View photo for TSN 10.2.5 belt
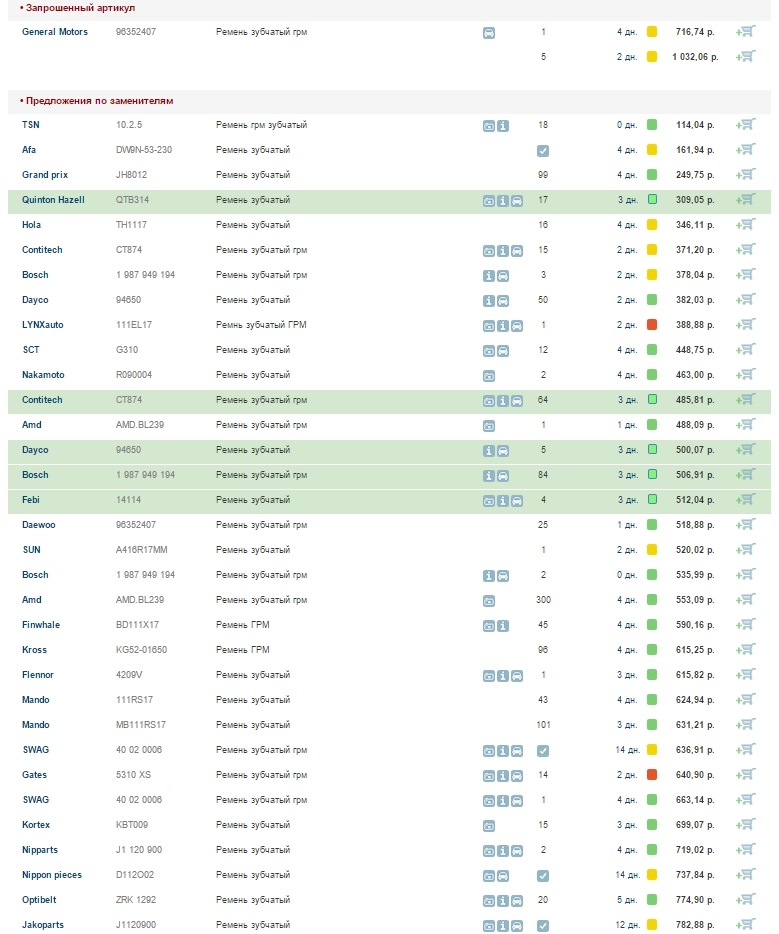Screen dimensions: 779x934 tap(488, 126)
